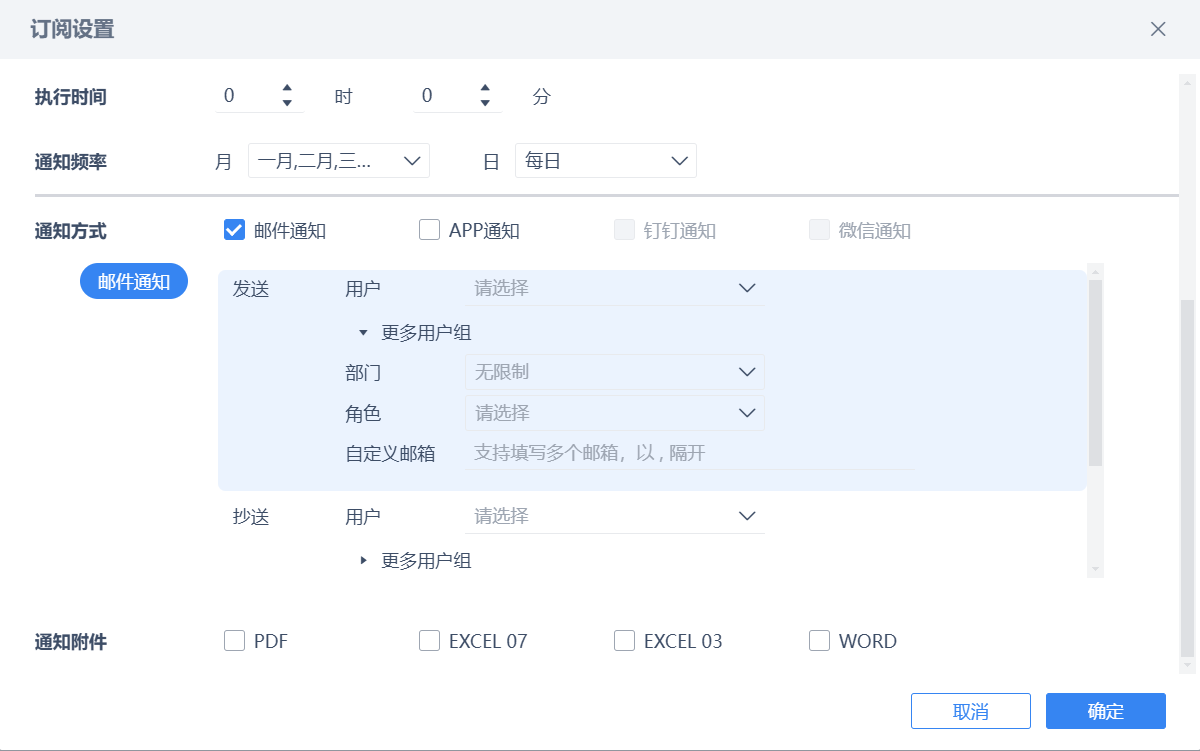Screen dimensions: 1200x751
Task: Decrease the hour value with down arrow
Action: click(x=287, y=103)
